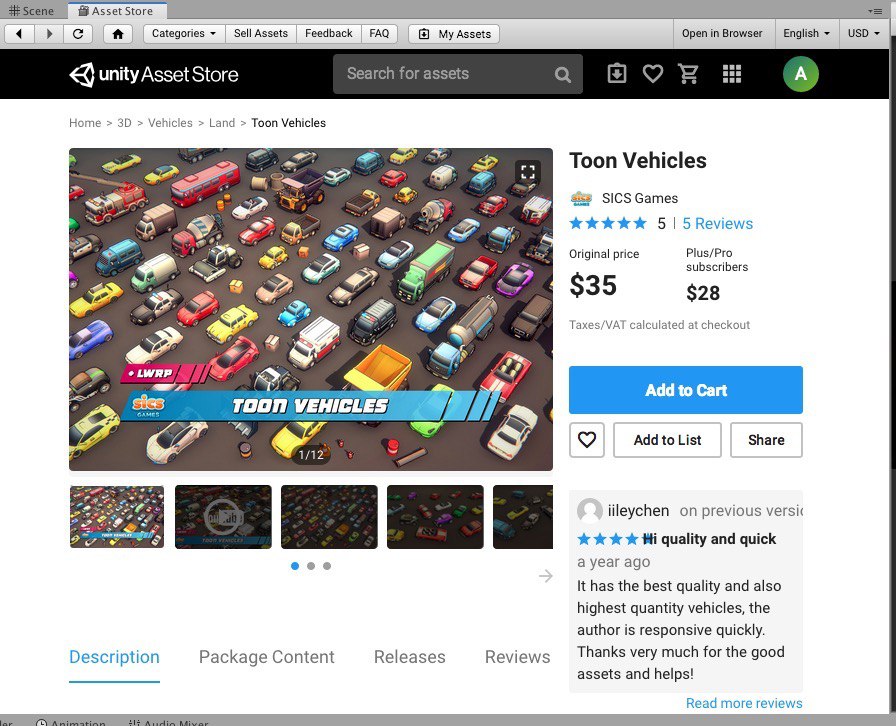The height and width of the screenshot is (726, 896).
Task: Open the Asset Store home icon
Action: [118, 34]
